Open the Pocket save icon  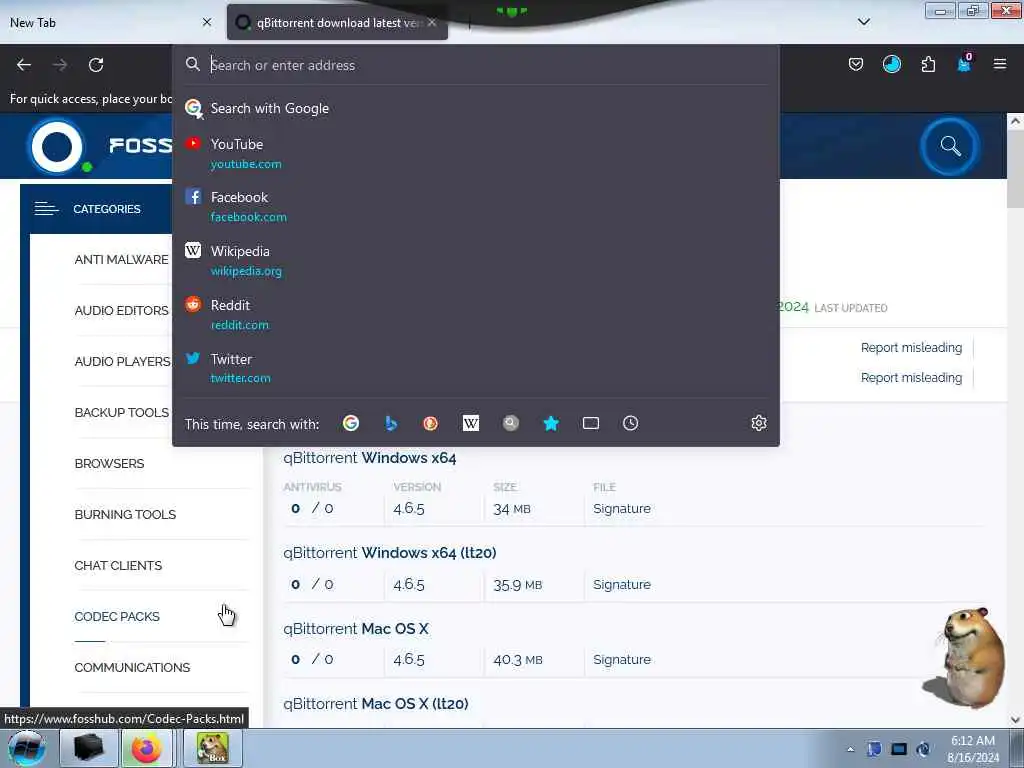pos(856,64)
